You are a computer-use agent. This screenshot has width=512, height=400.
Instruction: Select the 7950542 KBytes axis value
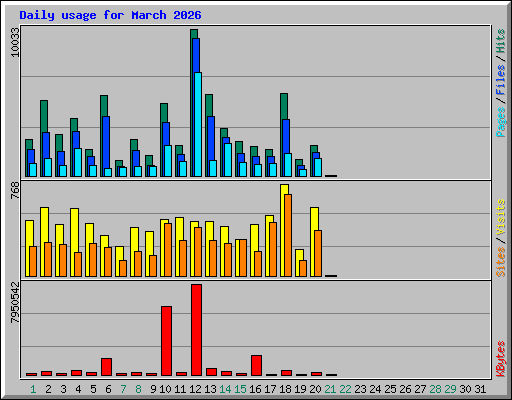coord(15,302)
